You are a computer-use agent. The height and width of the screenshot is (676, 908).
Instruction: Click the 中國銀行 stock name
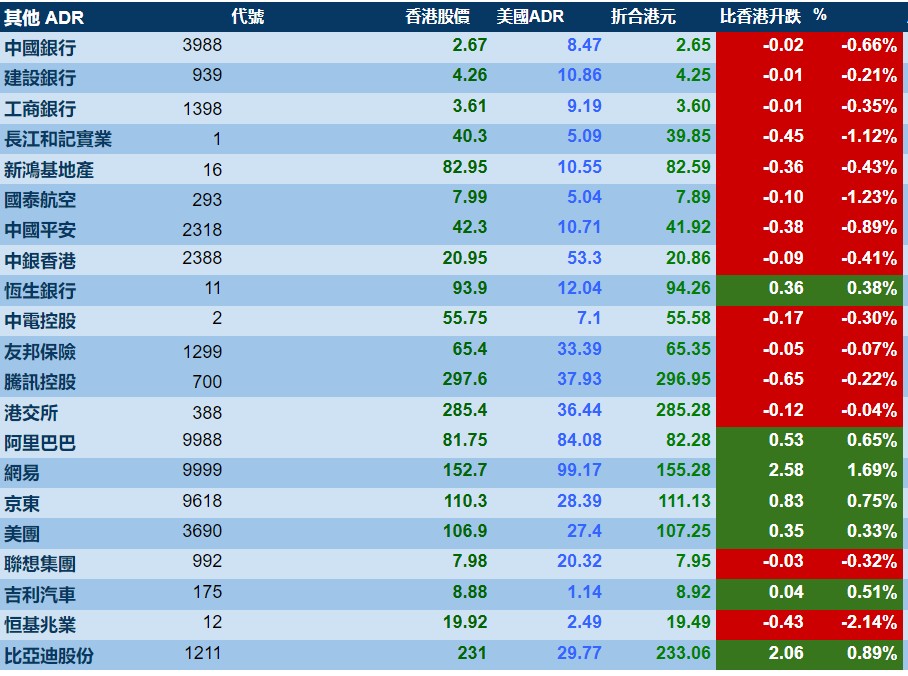(x=40, y=47)
